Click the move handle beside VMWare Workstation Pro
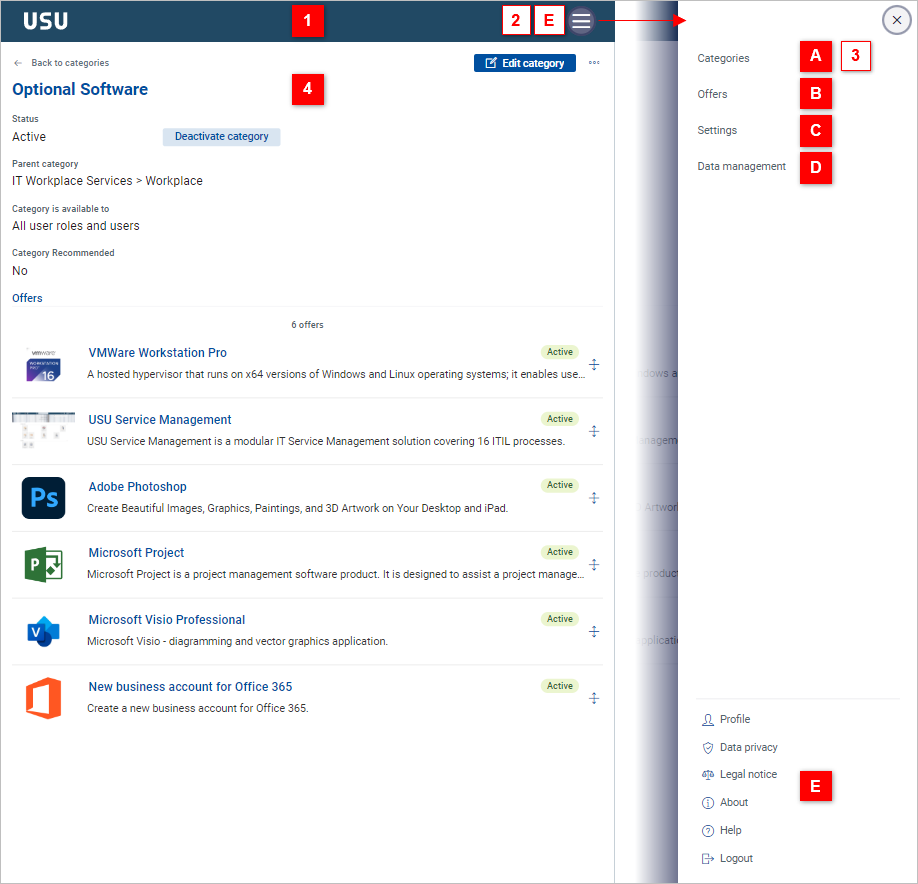918x884 pixels. 594,365
